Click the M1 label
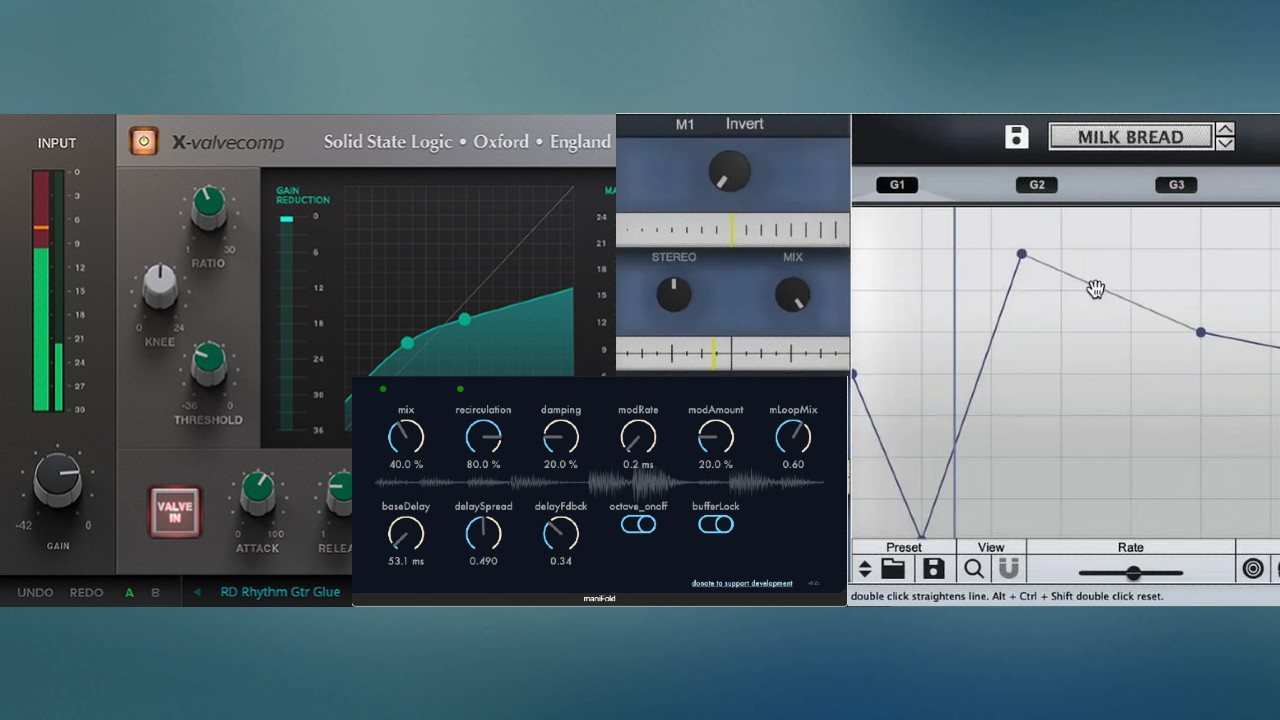Viewport: 1280px width, 720px height. click(684, 125)
